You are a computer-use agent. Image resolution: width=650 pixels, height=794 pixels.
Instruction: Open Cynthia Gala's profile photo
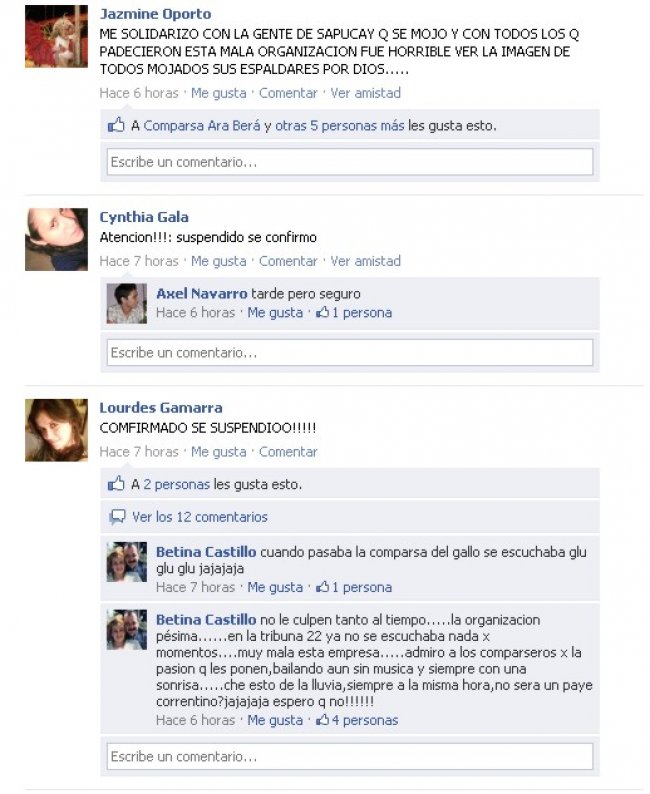56,239
